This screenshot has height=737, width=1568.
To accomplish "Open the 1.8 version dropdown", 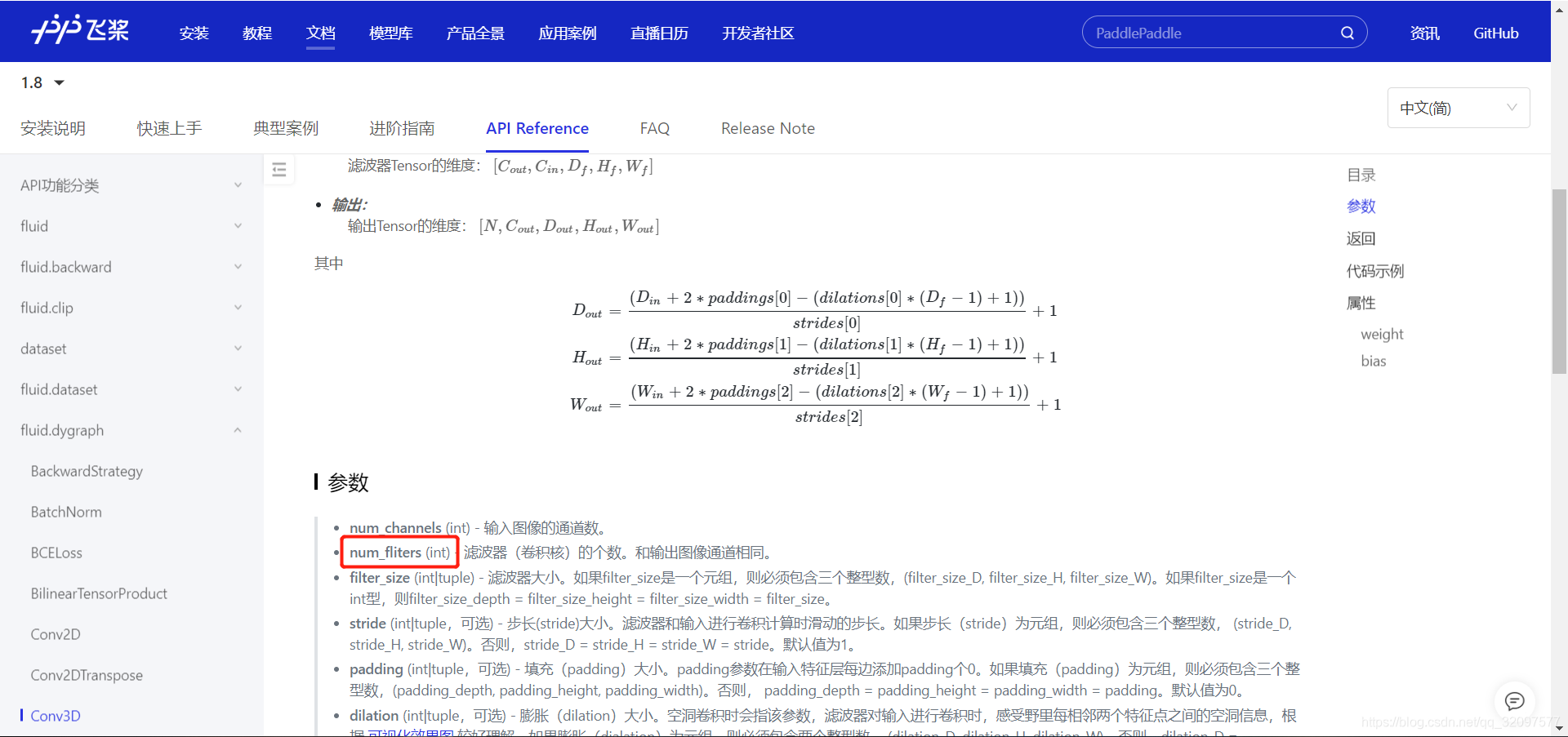I will coord(42,83).
